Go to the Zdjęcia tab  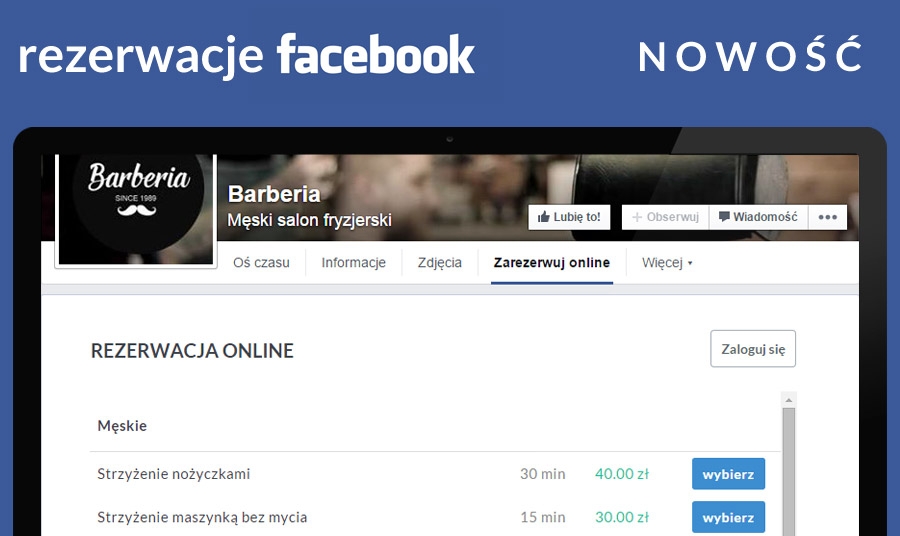tap(440, 263)
